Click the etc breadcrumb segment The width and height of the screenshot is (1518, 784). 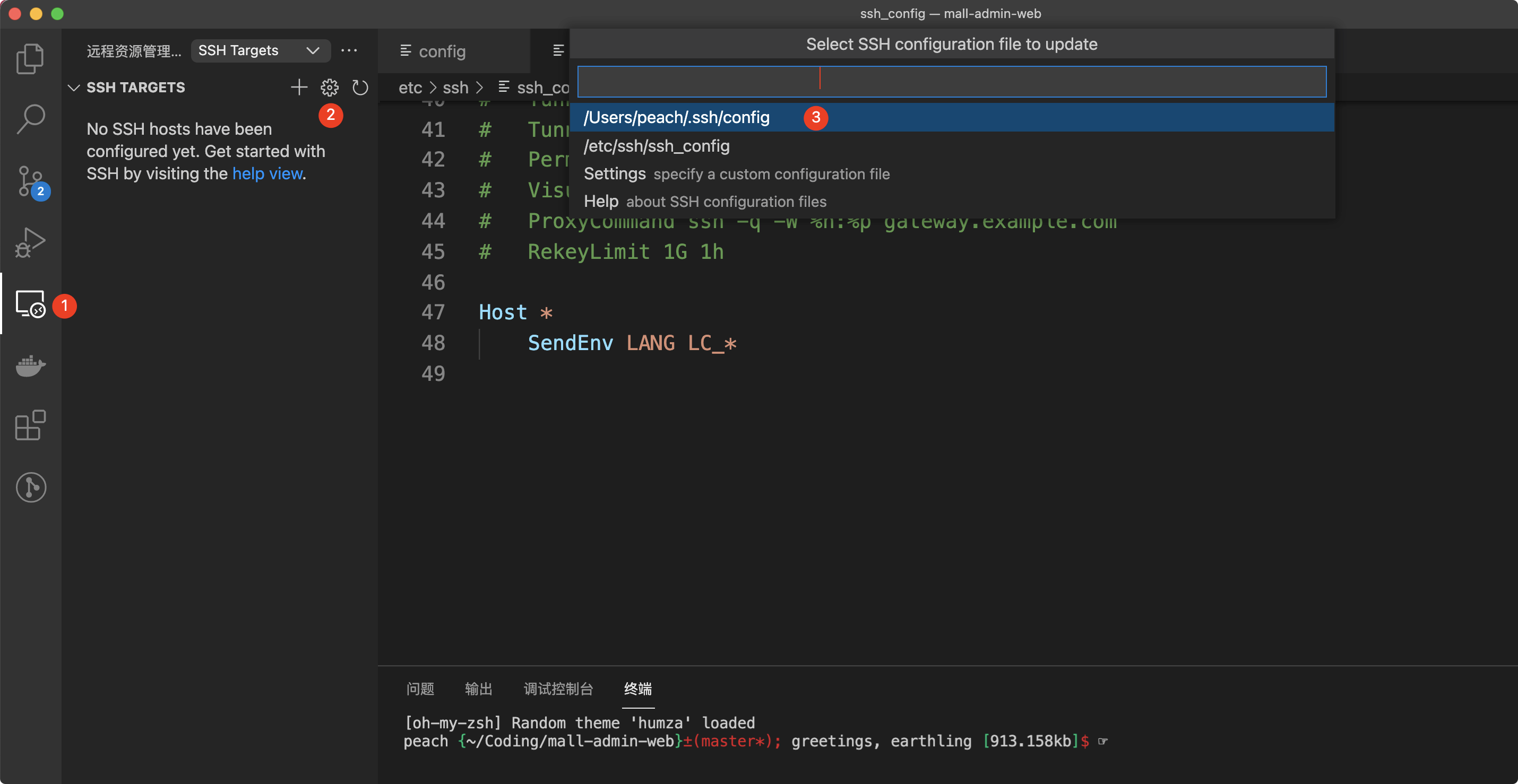410,87
